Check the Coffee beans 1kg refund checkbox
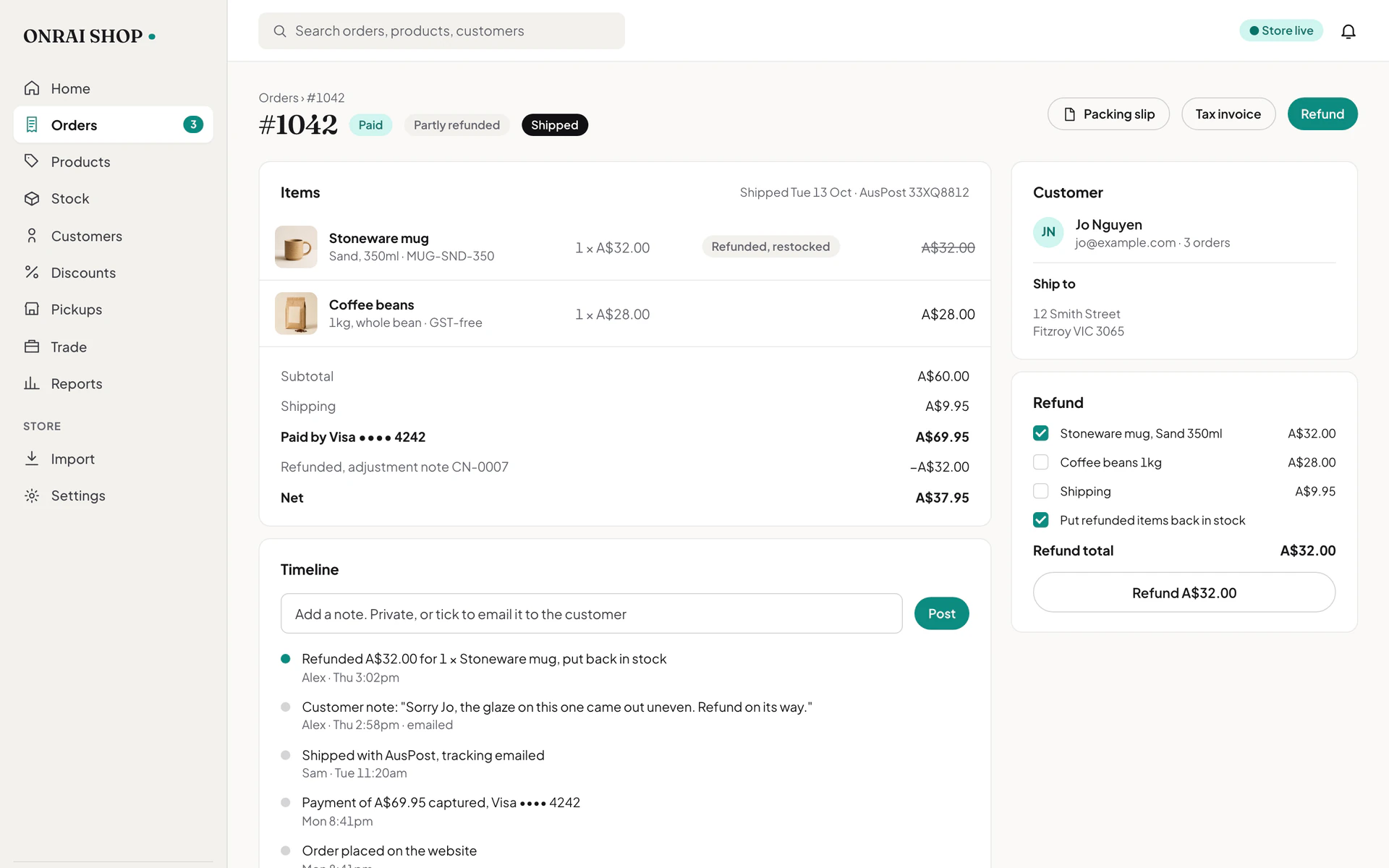The image size is (1389, 868). pos(1041,462)
